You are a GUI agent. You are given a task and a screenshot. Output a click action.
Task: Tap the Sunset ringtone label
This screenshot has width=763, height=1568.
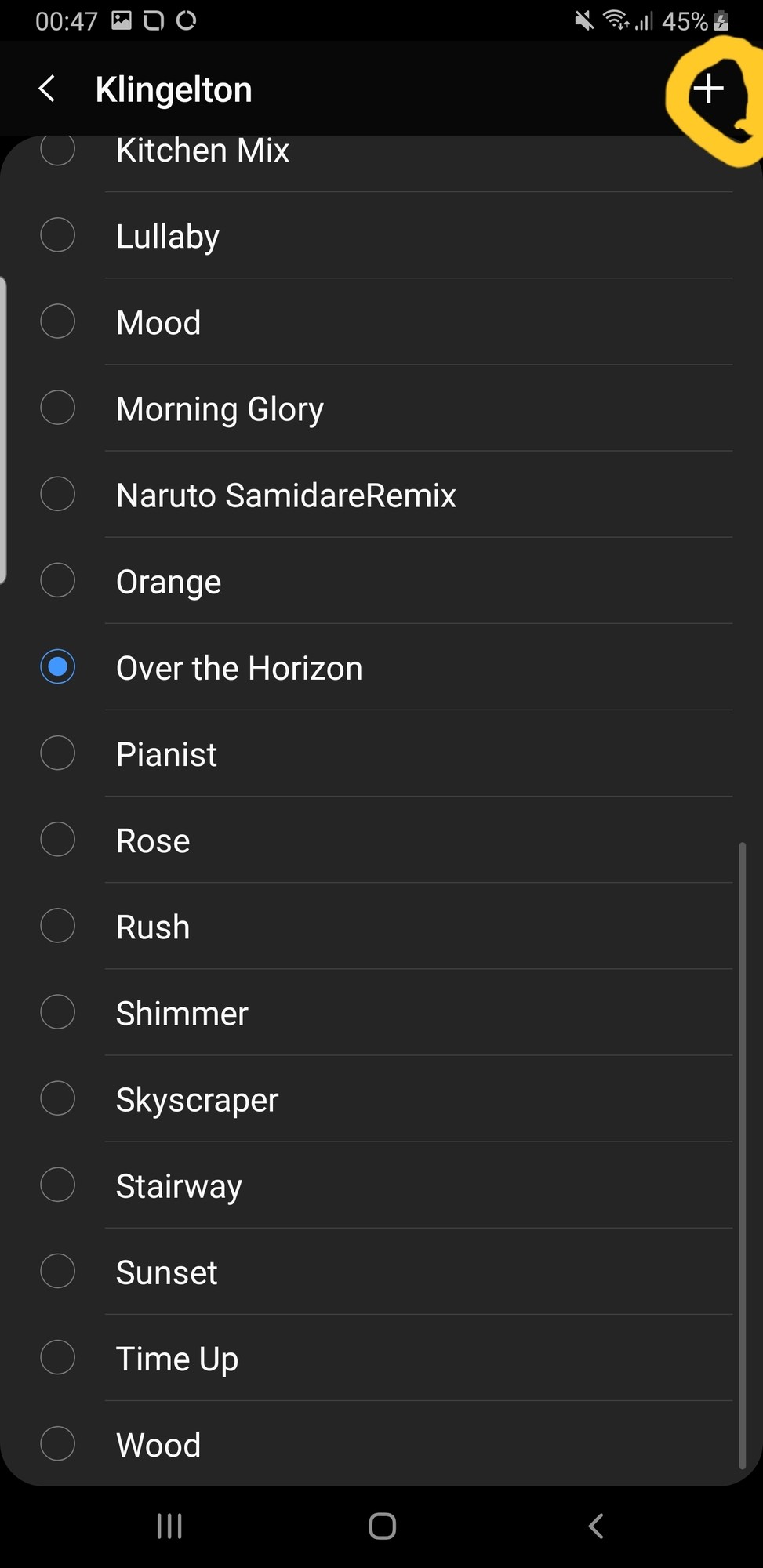pos(166,1272)
